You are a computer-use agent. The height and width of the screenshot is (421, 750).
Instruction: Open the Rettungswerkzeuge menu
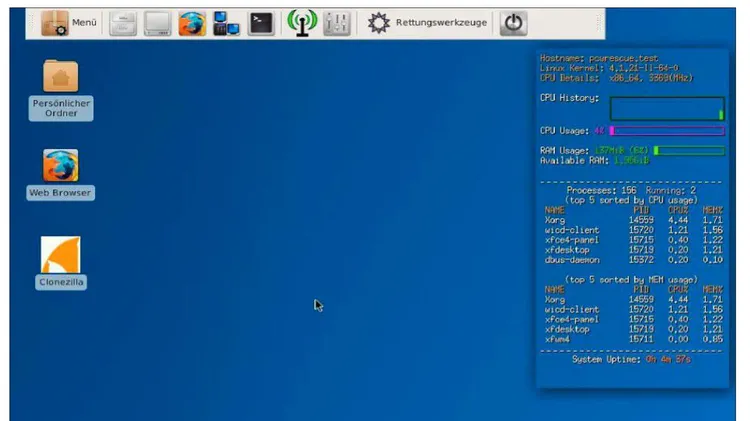pos(427,22)
